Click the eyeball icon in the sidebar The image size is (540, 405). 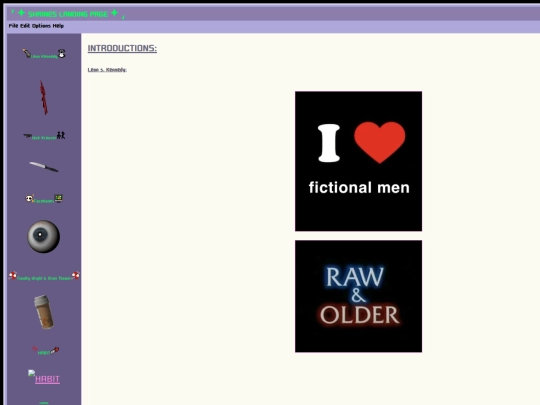pyautogui.click(x=44, y=237)
